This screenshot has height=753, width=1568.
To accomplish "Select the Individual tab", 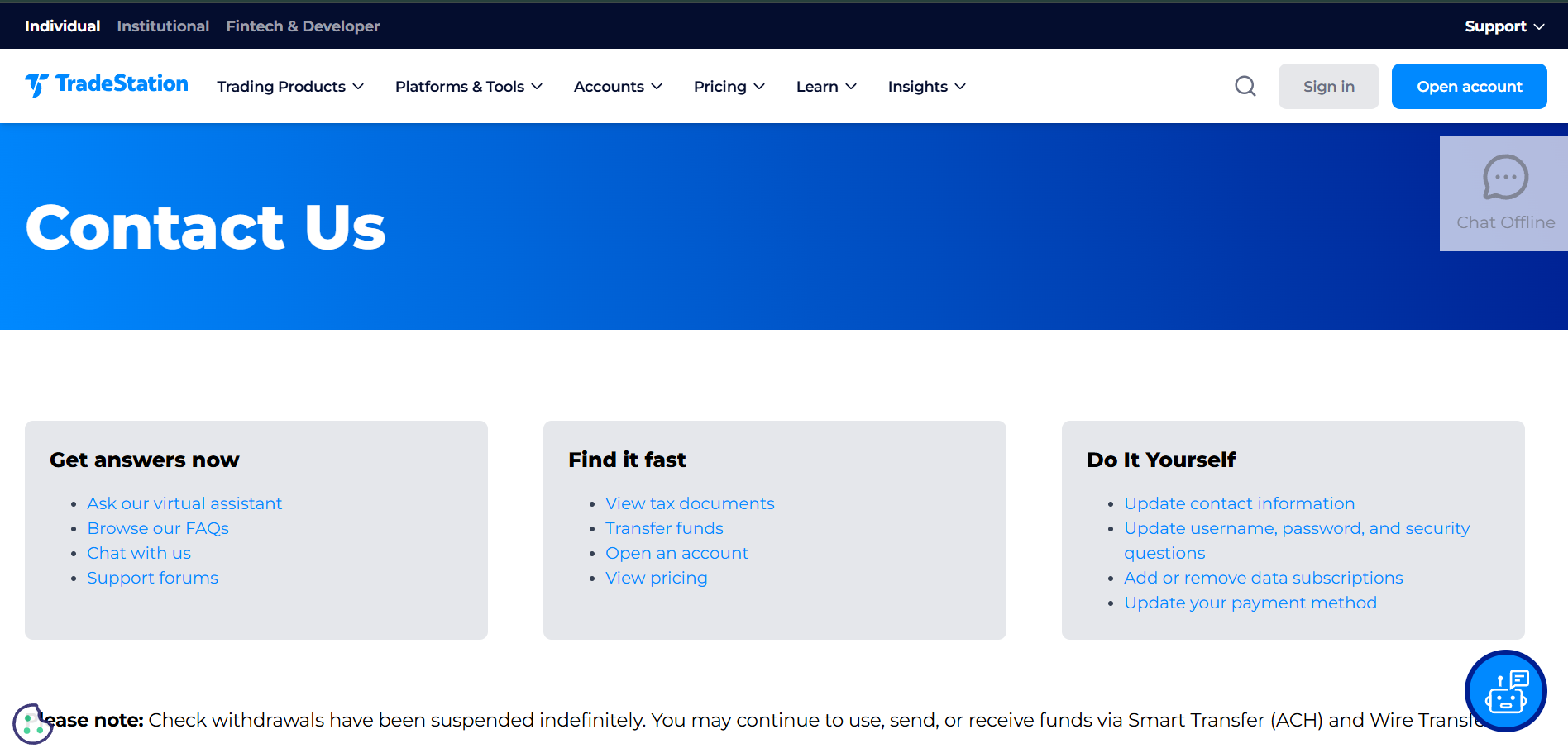I will [62, 26].
